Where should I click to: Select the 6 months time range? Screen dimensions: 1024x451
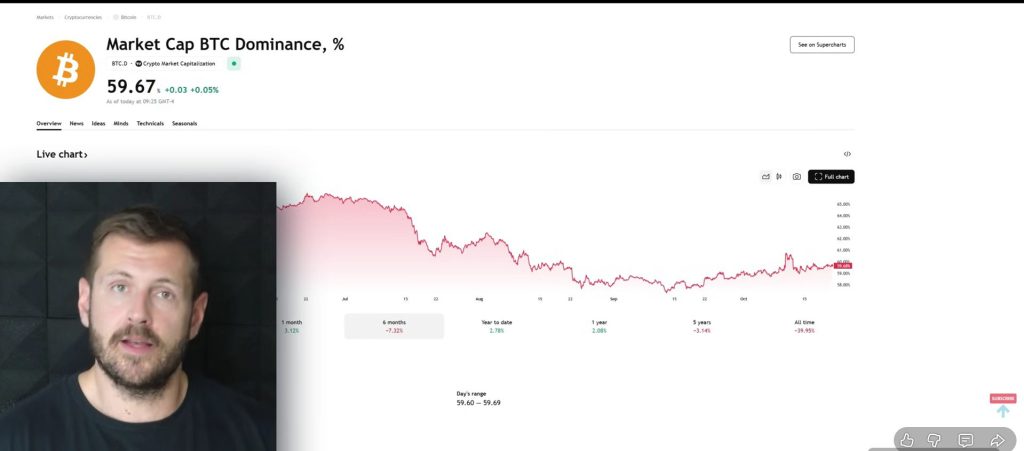(x=394, y=326)
